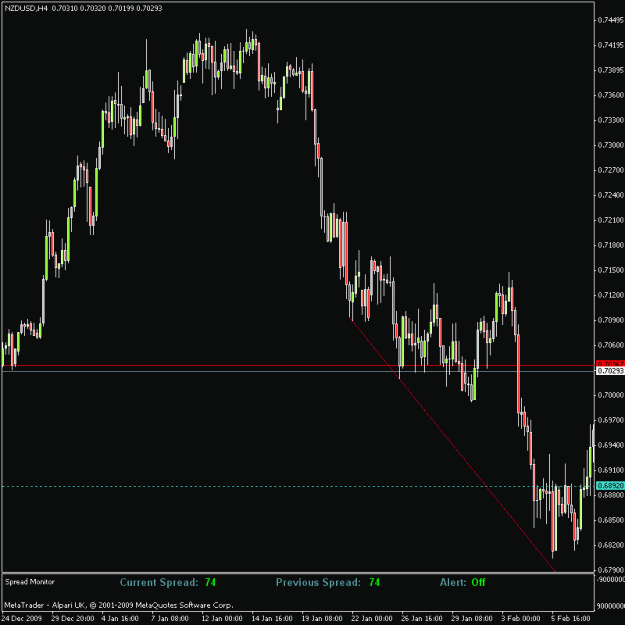625x625 pixels.
Task: Click the cyan 0.68920 price label
Action: 610,485
